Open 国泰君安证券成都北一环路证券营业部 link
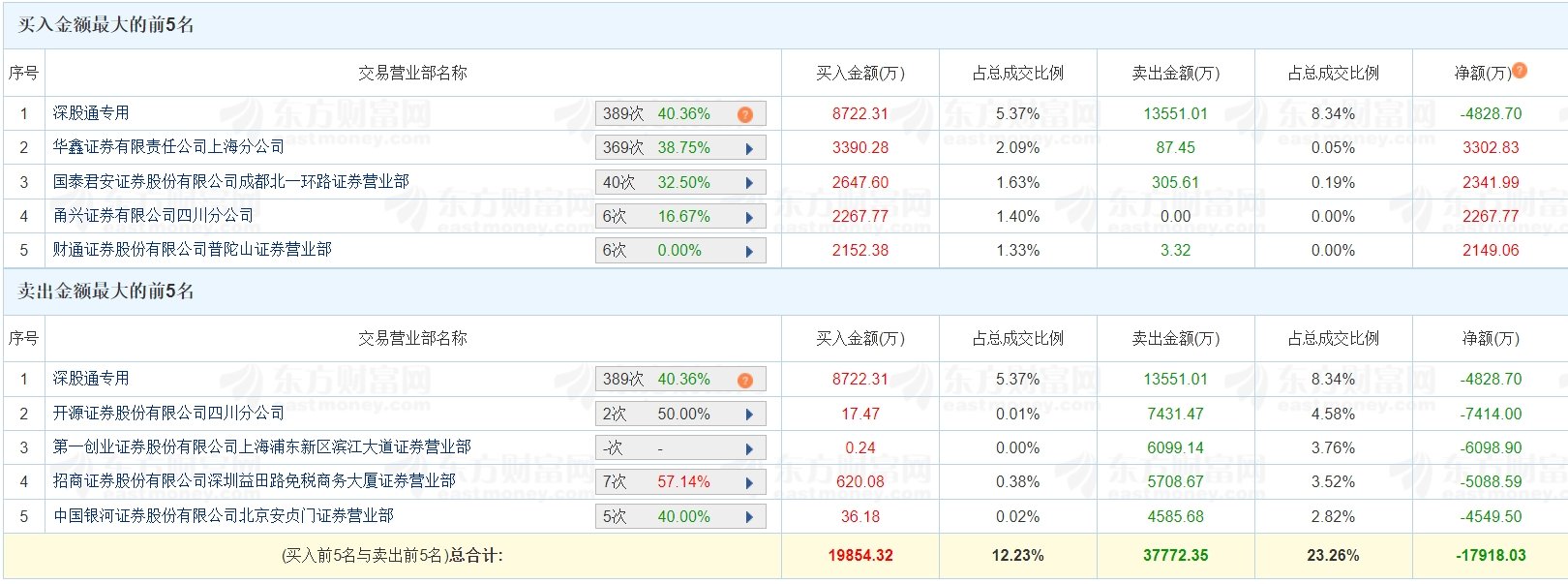 point(230,181)
